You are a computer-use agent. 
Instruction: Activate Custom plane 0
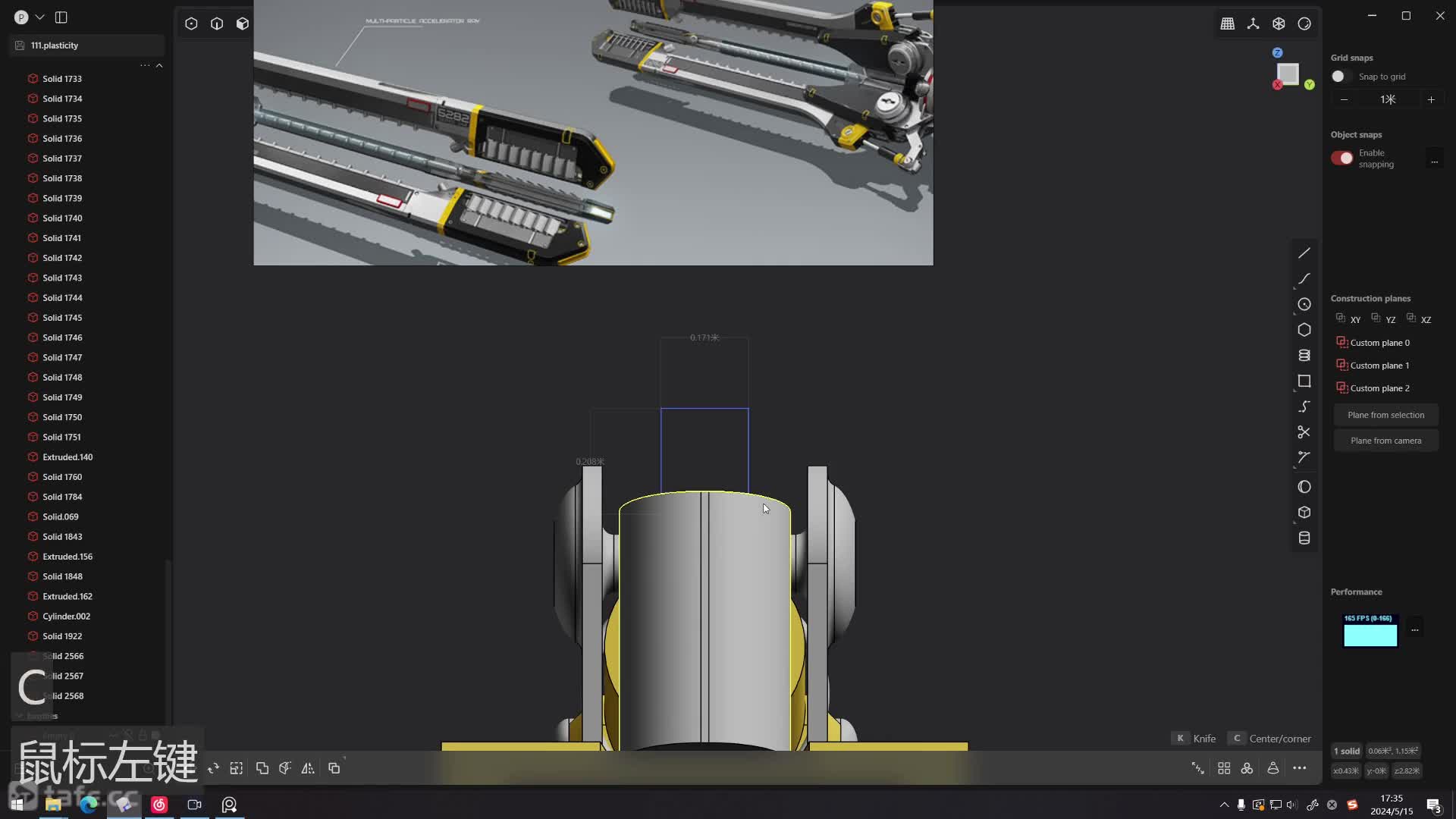coord(1373,343)
